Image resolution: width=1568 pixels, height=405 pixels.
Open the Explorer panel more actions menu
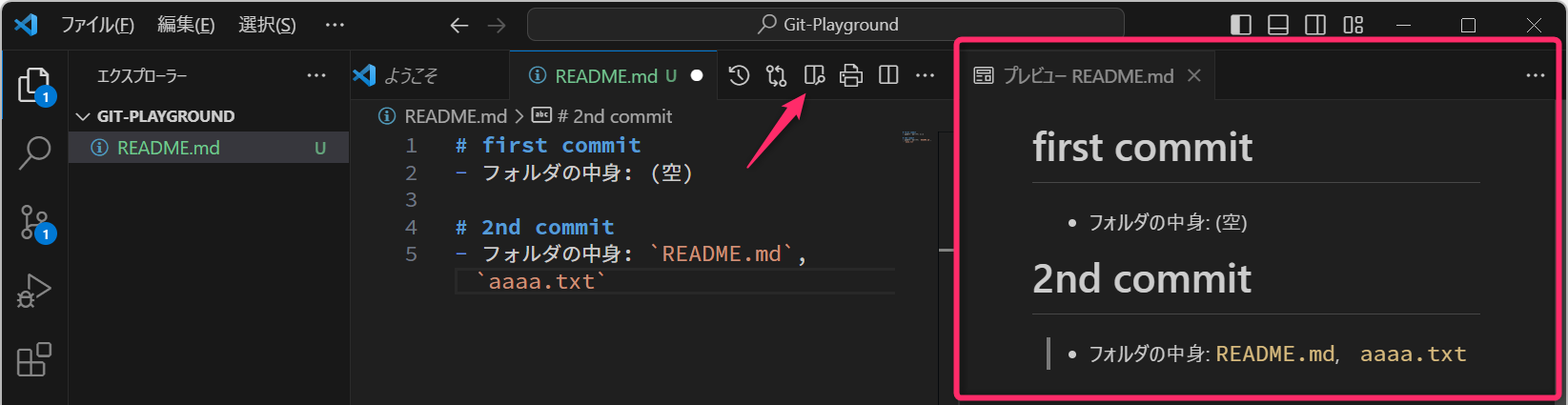pyautogui.click(x=316, y=75)
